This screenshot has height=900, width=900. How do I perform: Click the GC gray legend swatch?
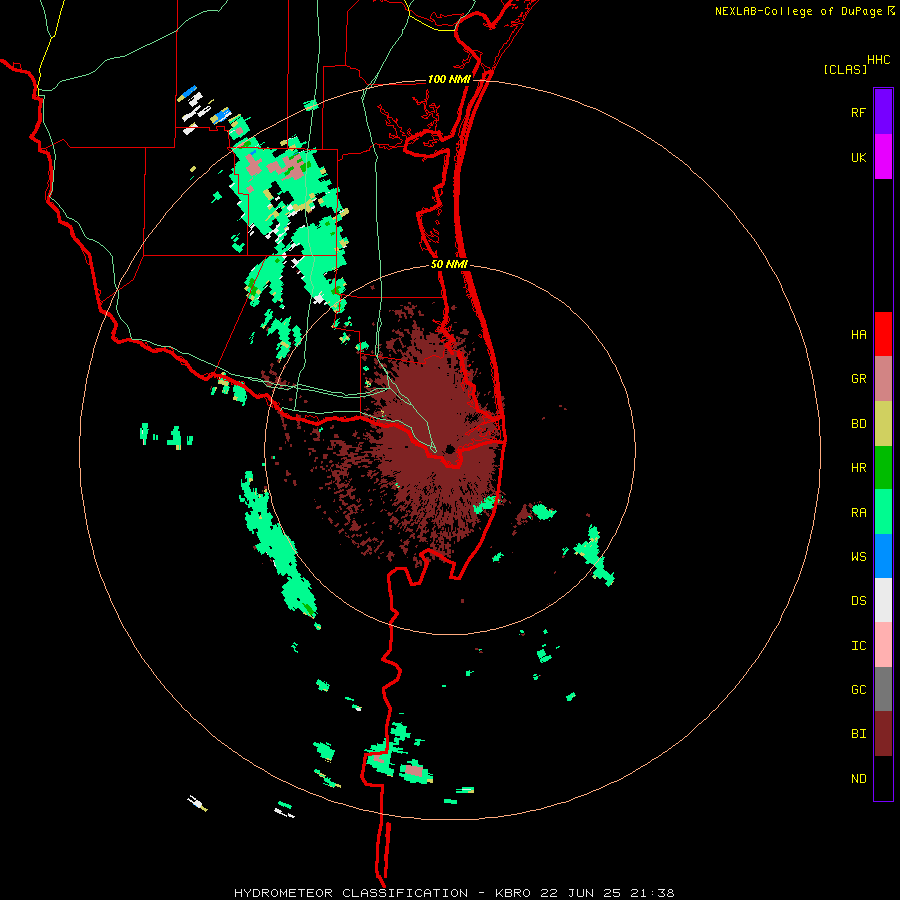pos(883,689)
